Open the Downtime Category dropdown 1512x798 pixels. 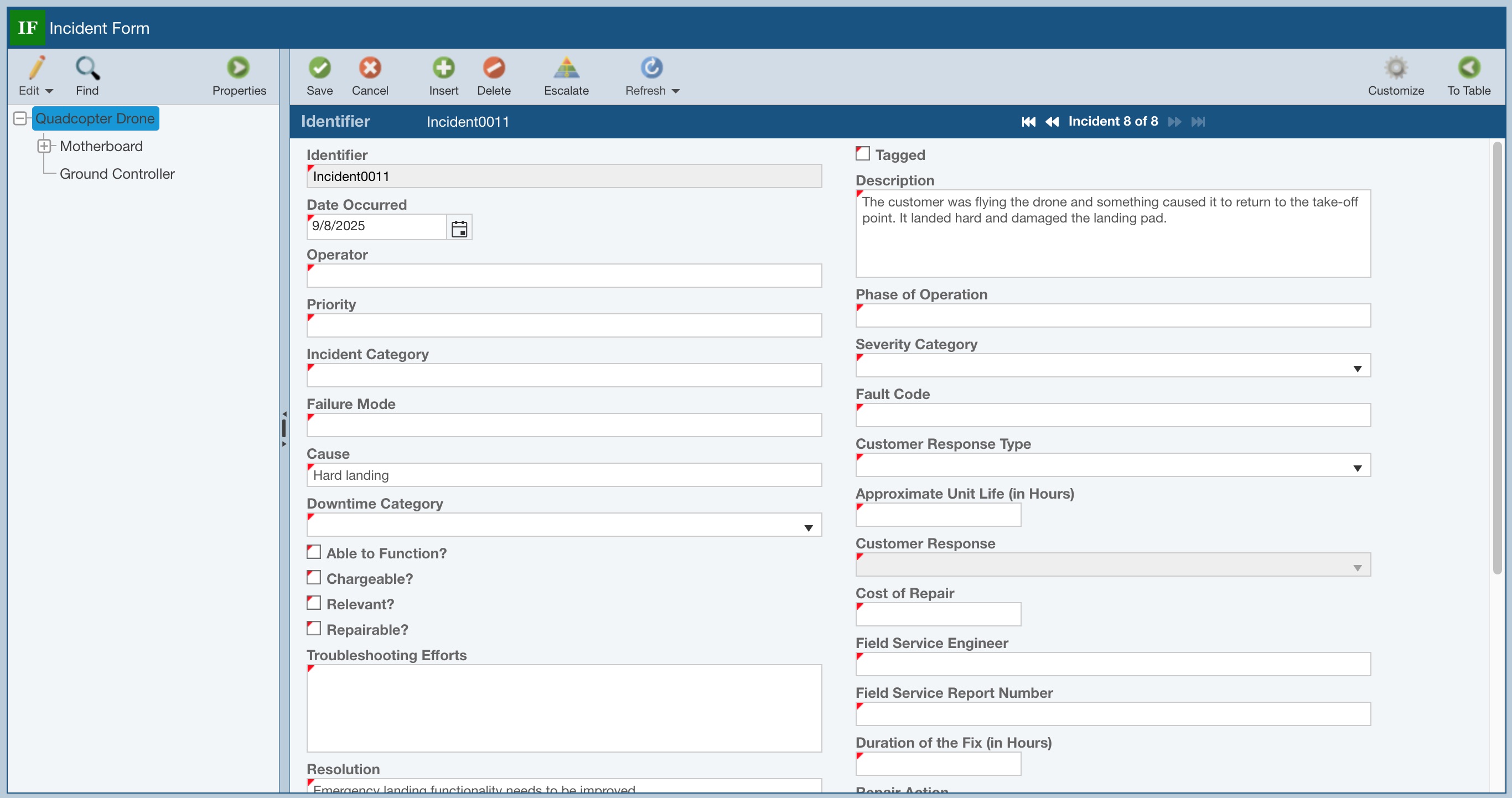(x=808, y=528)
